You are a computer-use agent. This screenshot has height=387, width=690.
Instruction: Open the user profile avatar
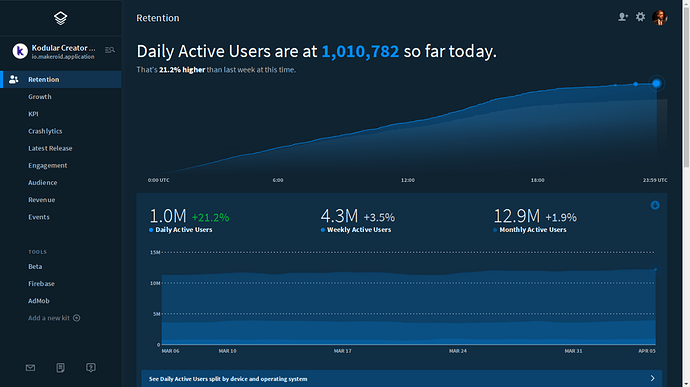click(660, 18)
